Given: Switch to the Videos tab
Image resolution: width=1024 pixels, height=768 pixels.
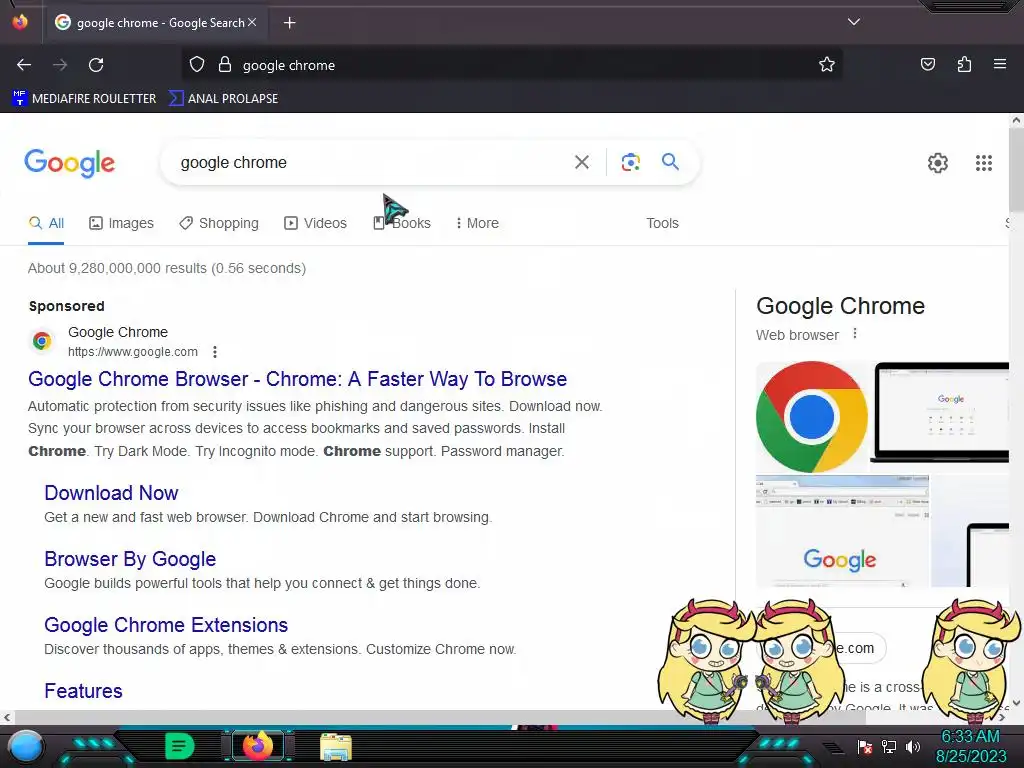Looking at the screenshot, I should (315, 223).
